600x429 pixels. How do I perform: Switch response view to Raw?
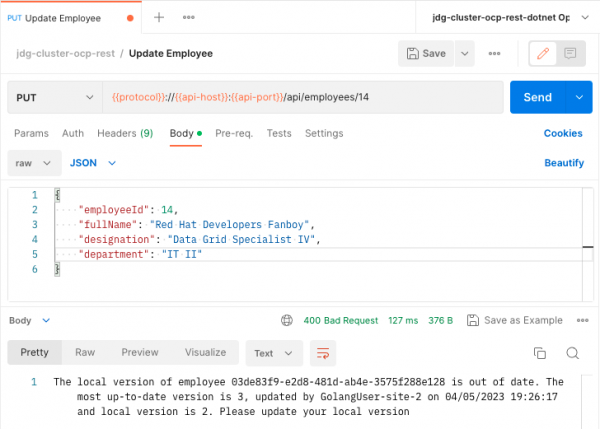pyautogui.click(x=85, y=353)
